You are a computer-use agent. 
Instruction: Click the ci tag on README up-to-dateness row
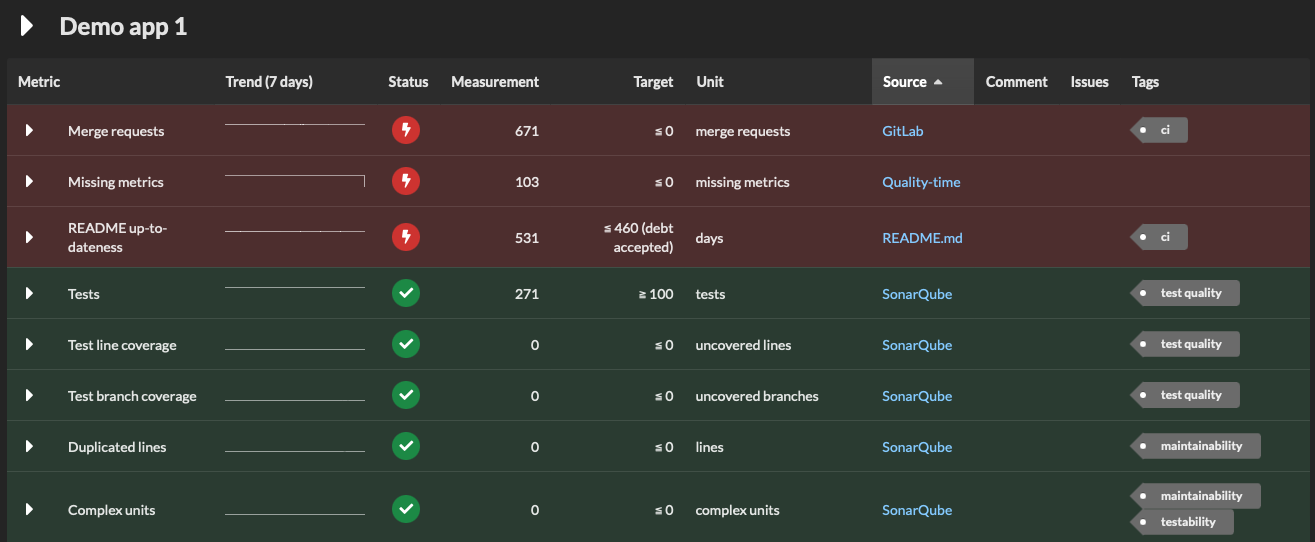click(1159, 237)
